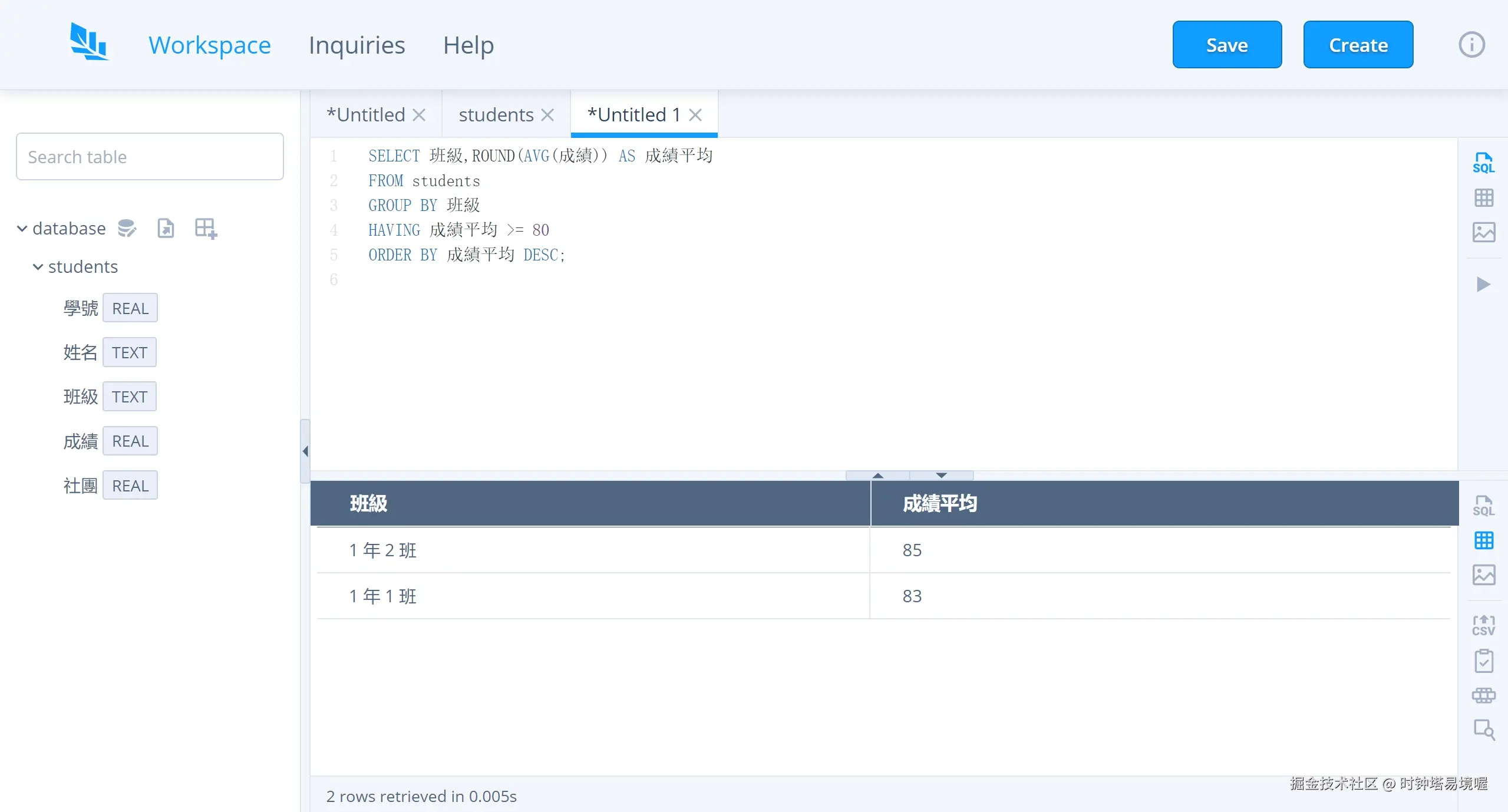Export result to CSV

1483,625
